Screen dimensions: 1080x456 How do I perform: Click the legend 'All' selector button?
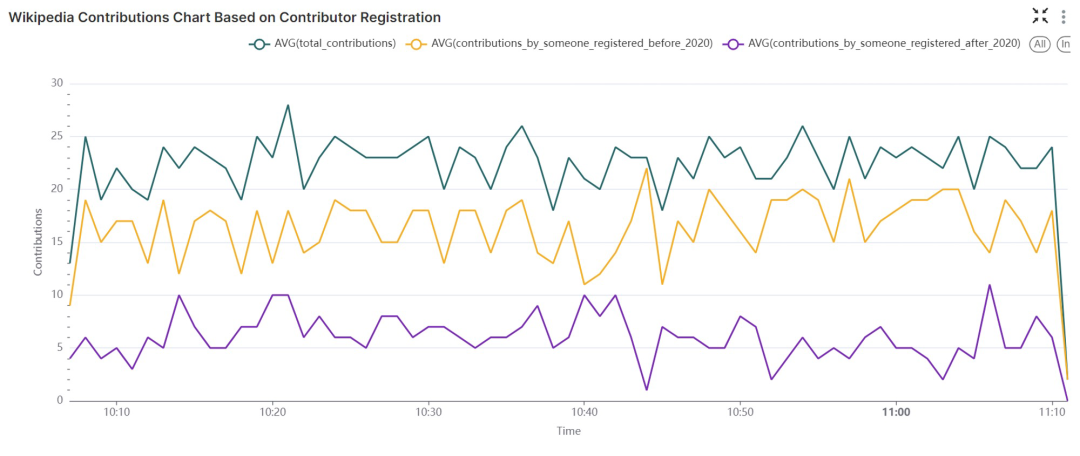(x=1040, y=44)
